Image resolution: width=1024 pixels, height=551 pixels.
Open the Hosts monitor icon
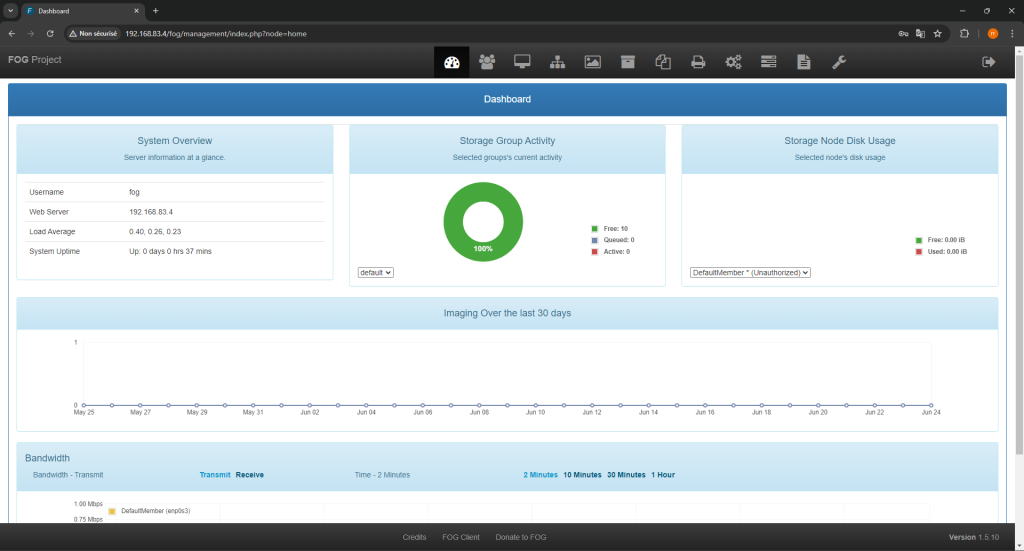click(522, 62)
